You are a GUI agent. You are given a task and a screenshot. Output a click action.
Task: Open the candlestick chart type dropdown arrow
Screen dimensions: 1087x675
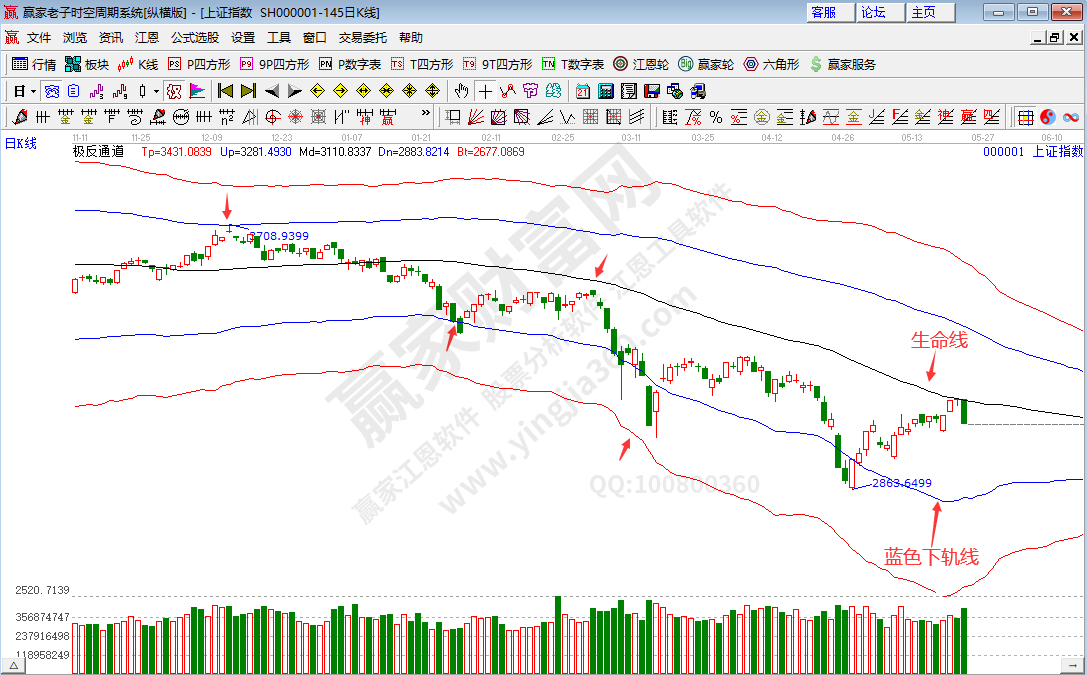(x=156, y=91)
